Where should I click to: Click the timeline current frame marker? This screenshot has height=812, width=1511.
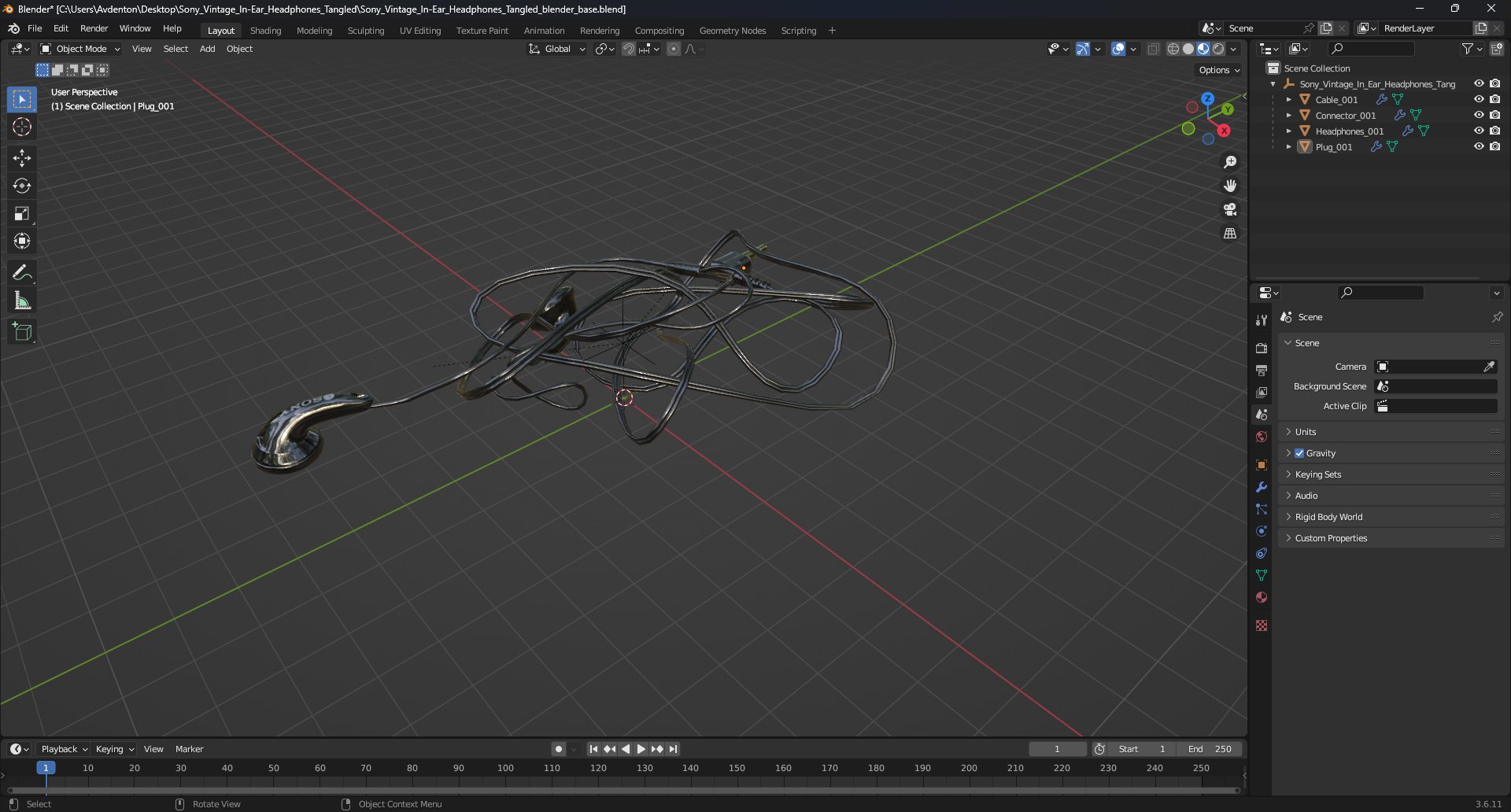pyautogui.click(x=46, y=768)
